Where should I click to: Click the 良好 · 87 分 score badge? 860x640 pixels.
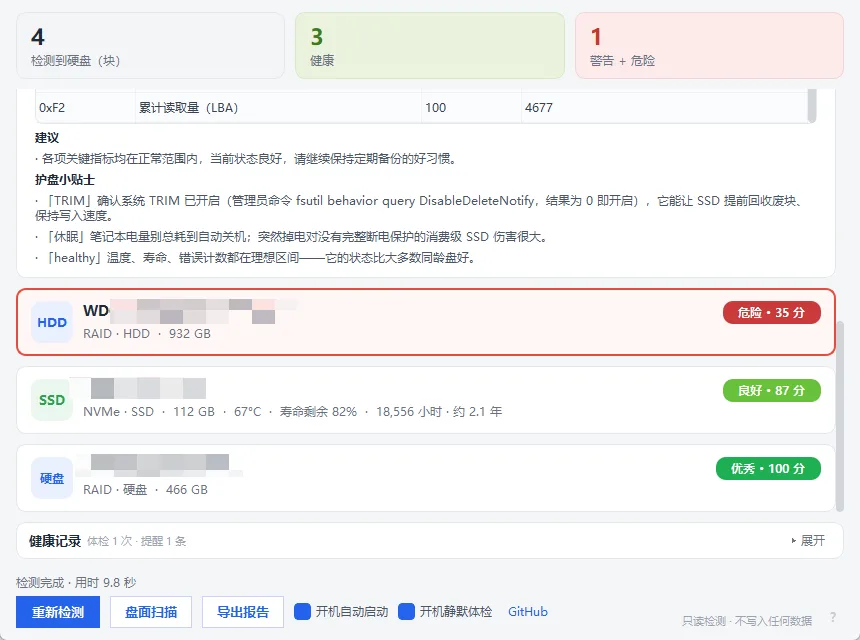(772, 390)
